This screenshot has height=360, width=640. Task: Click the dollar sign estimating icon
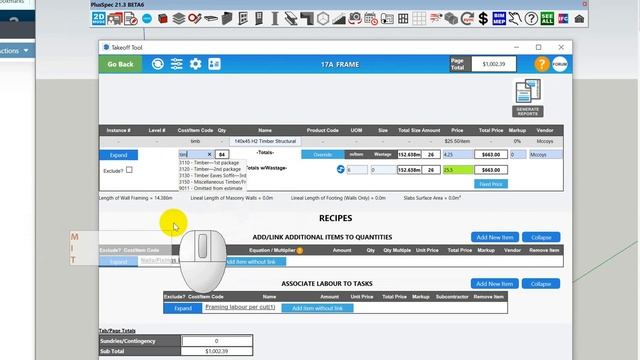tap(483, 19)
